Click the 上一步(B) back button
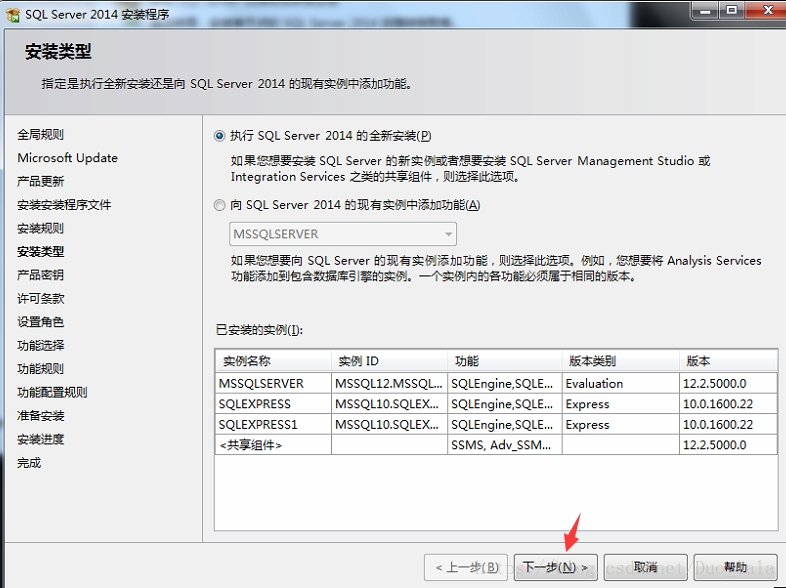Image resolution: width=786 pixels, height=588 pixels. (466, 567)
